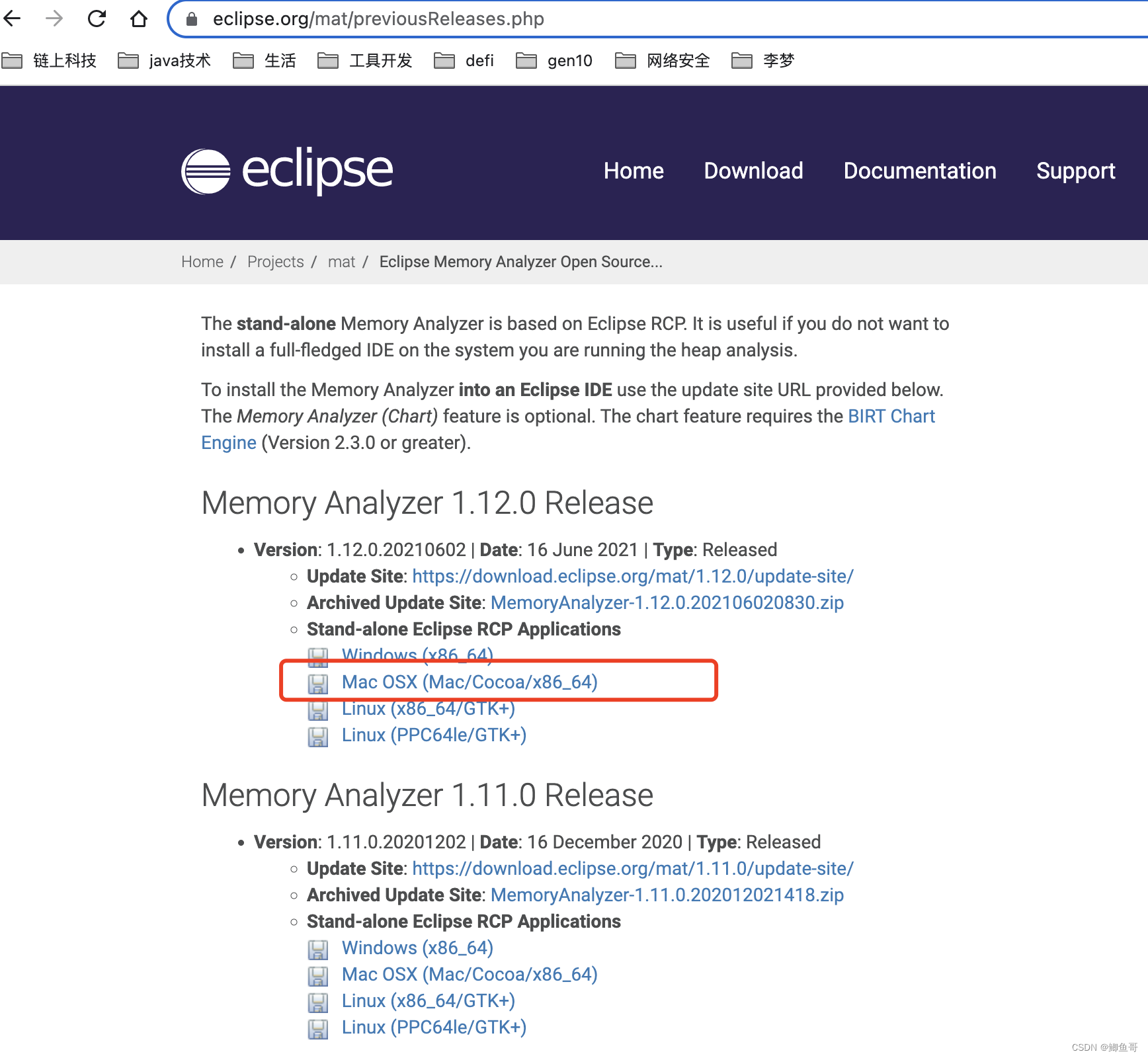Screen dimensions: 1148x1058
Task: Click the Memory Analyzer 1.11.0 Release heading
Action: click(427, 795)
